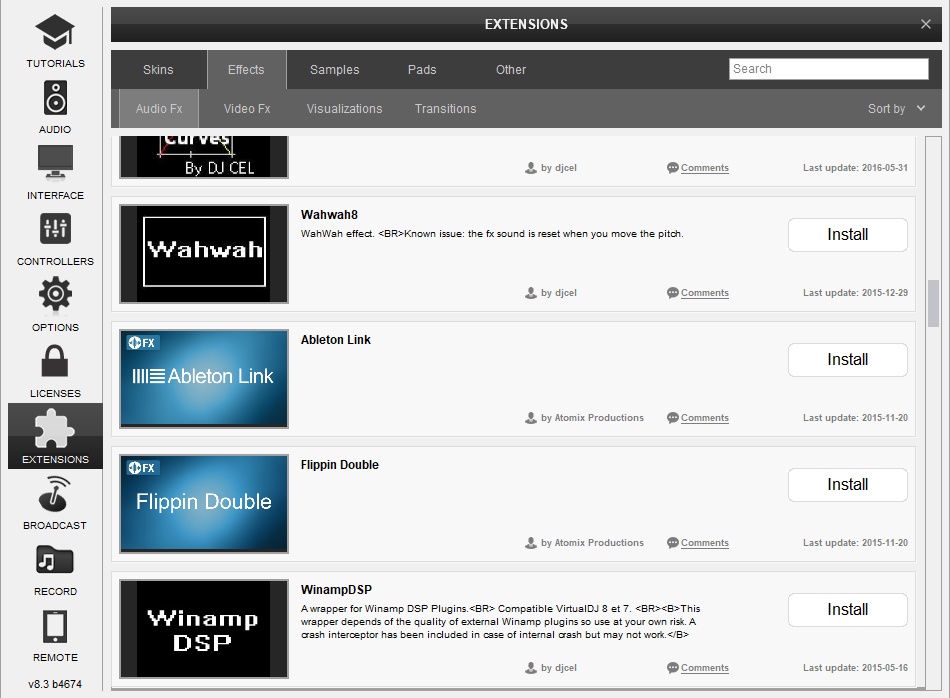Open Comments link for Wahwah8
Viewport: 950px width, 698px height.
click(x=705, y=293)
